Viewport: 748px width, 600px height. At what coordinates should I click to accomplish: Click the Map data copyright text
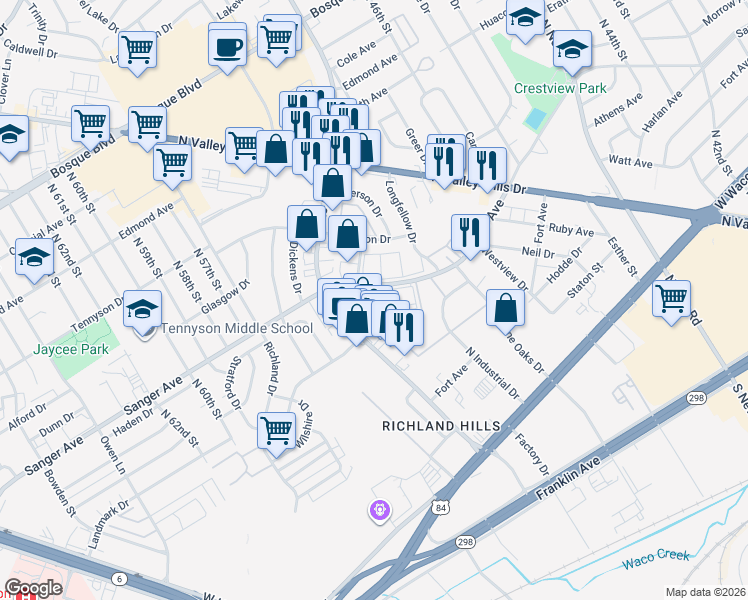[x=705, y=592]
